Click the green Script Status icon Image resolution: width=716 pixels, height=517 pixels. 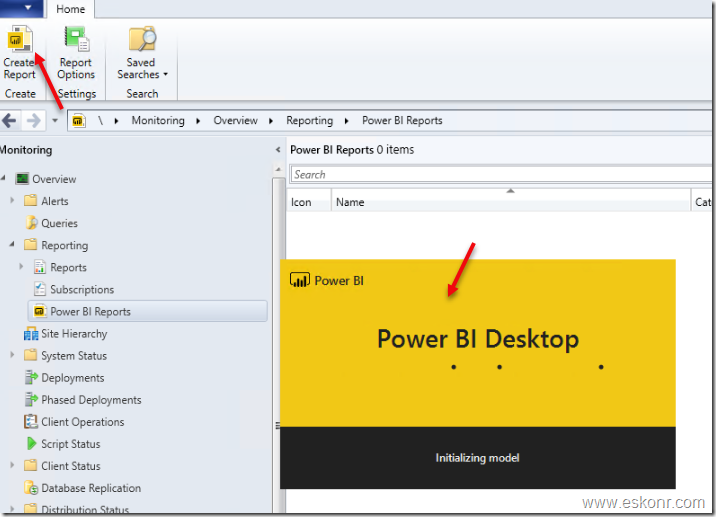(31, 443)
